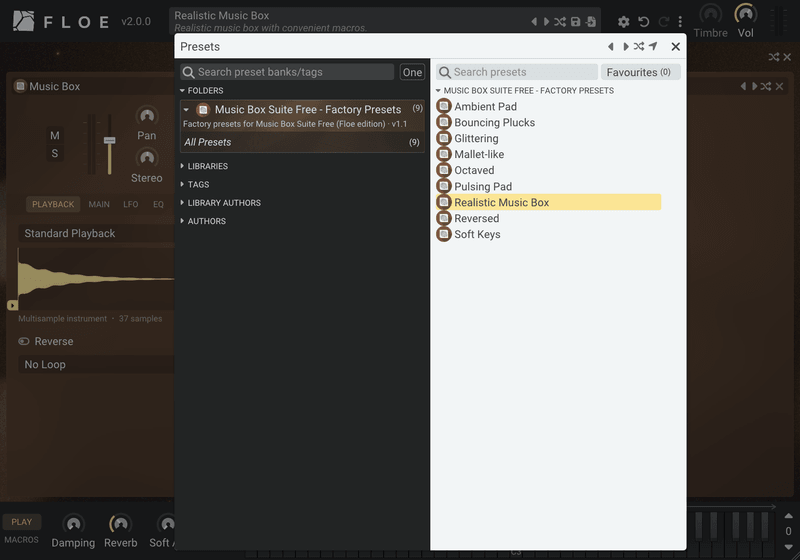This screenshot has height=560, width=800.
Task: Collapse the FOLDERS section
Action: tap(202, 90)
